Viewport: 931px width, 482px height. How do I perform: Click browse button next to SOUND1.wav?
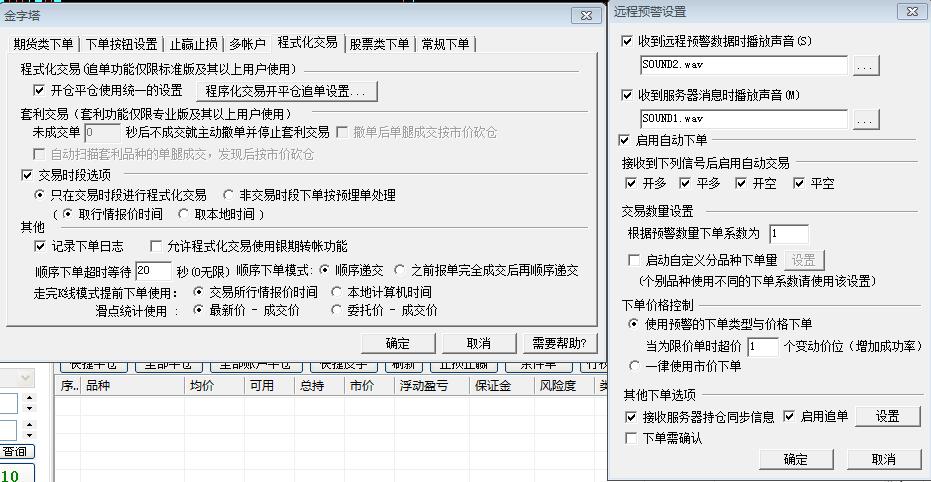tap(866, 119)
